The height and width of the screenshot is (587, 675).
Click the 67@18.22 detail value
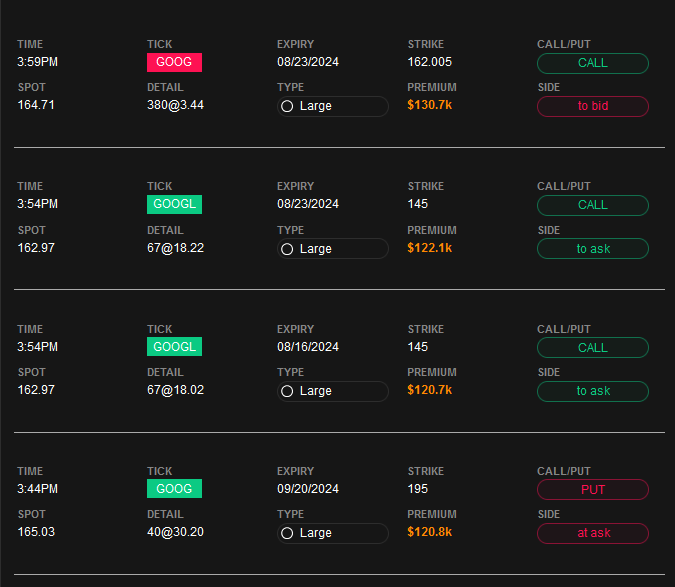[176, 248]
